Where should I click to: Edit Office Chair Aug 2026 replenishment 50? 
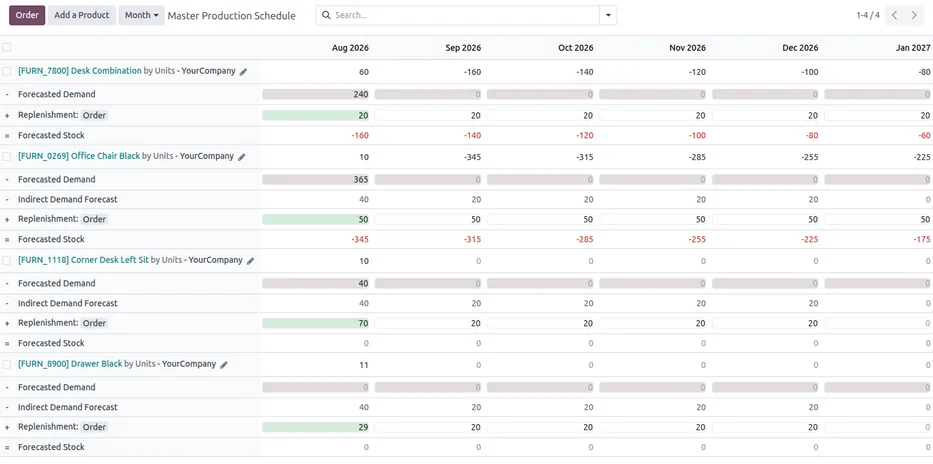click(x=315, y=220)
